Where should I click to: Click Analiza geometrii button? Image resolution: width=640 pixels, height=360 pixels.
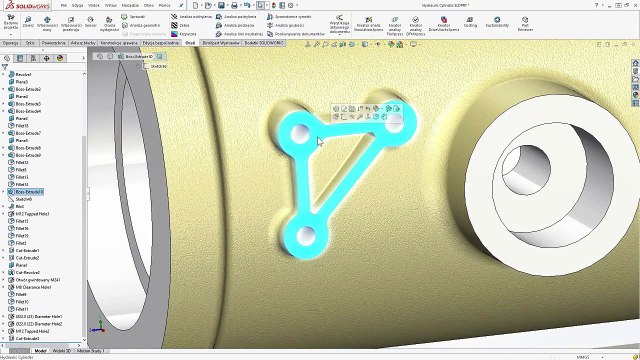[141, 25]
